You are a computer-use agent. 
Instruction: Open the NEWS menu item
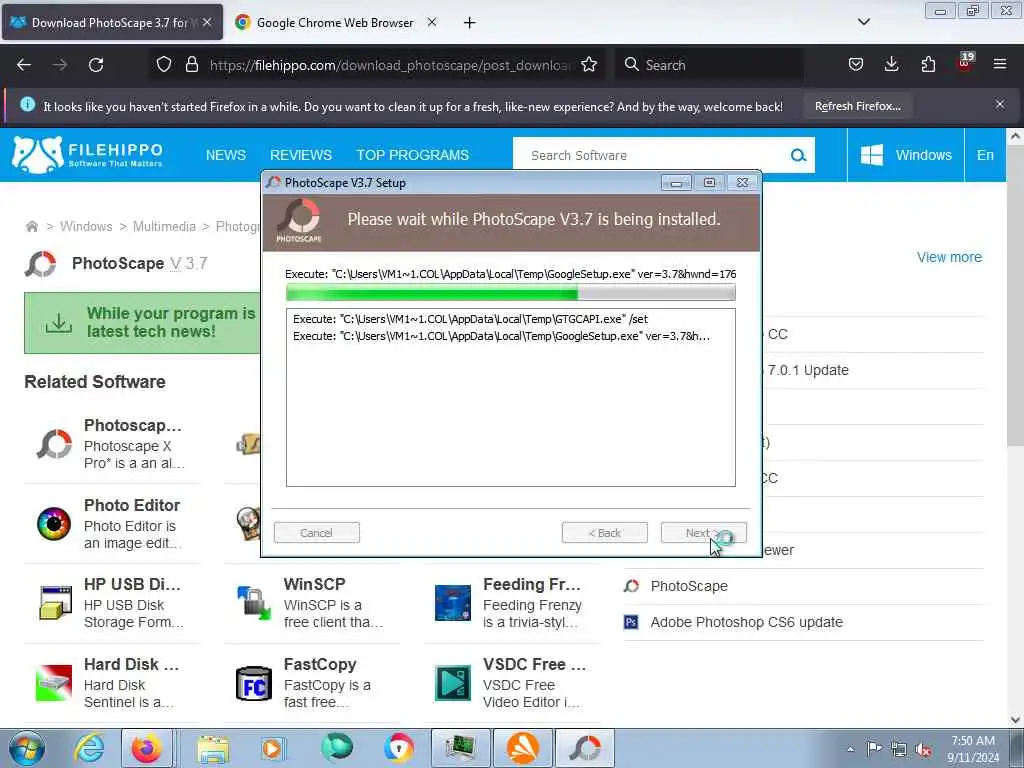tap(226, 155)
